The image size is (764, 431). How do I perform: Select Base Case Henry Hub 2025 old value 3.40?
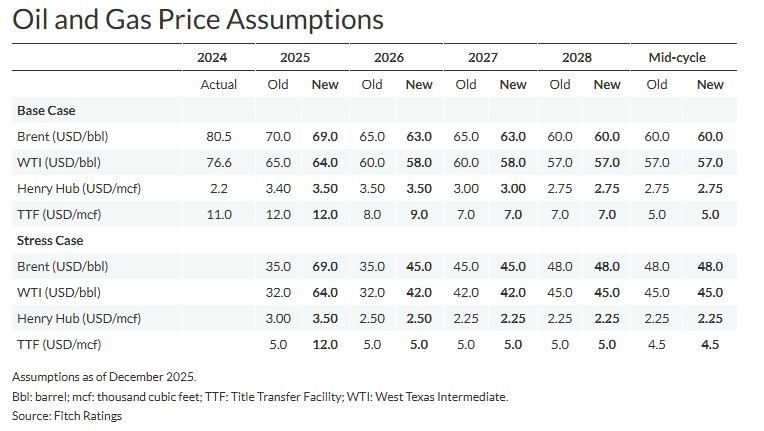pyautogui.click(x=278, y=188)
